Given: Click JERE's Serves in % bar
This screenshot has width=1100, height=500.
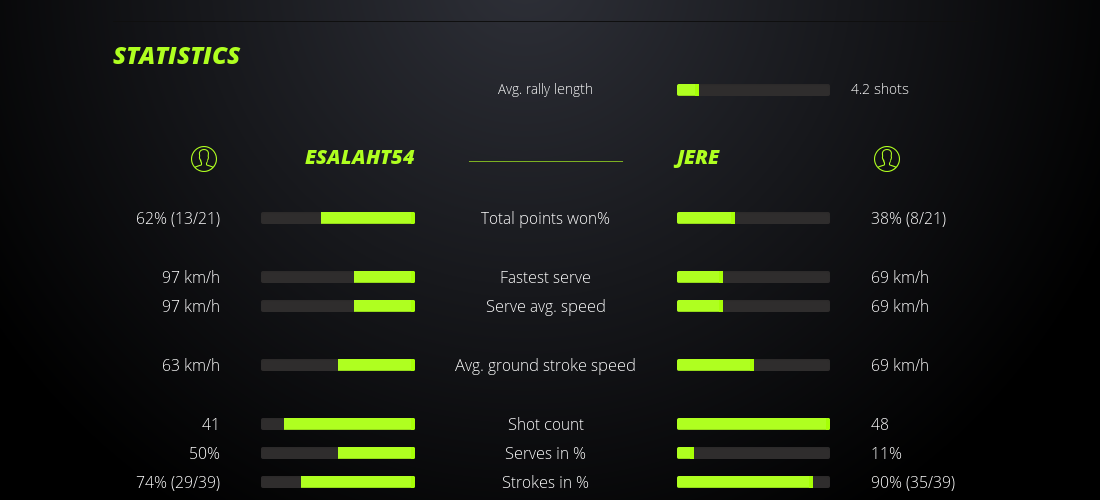Looking at the screenshot, I should (753, 453).
